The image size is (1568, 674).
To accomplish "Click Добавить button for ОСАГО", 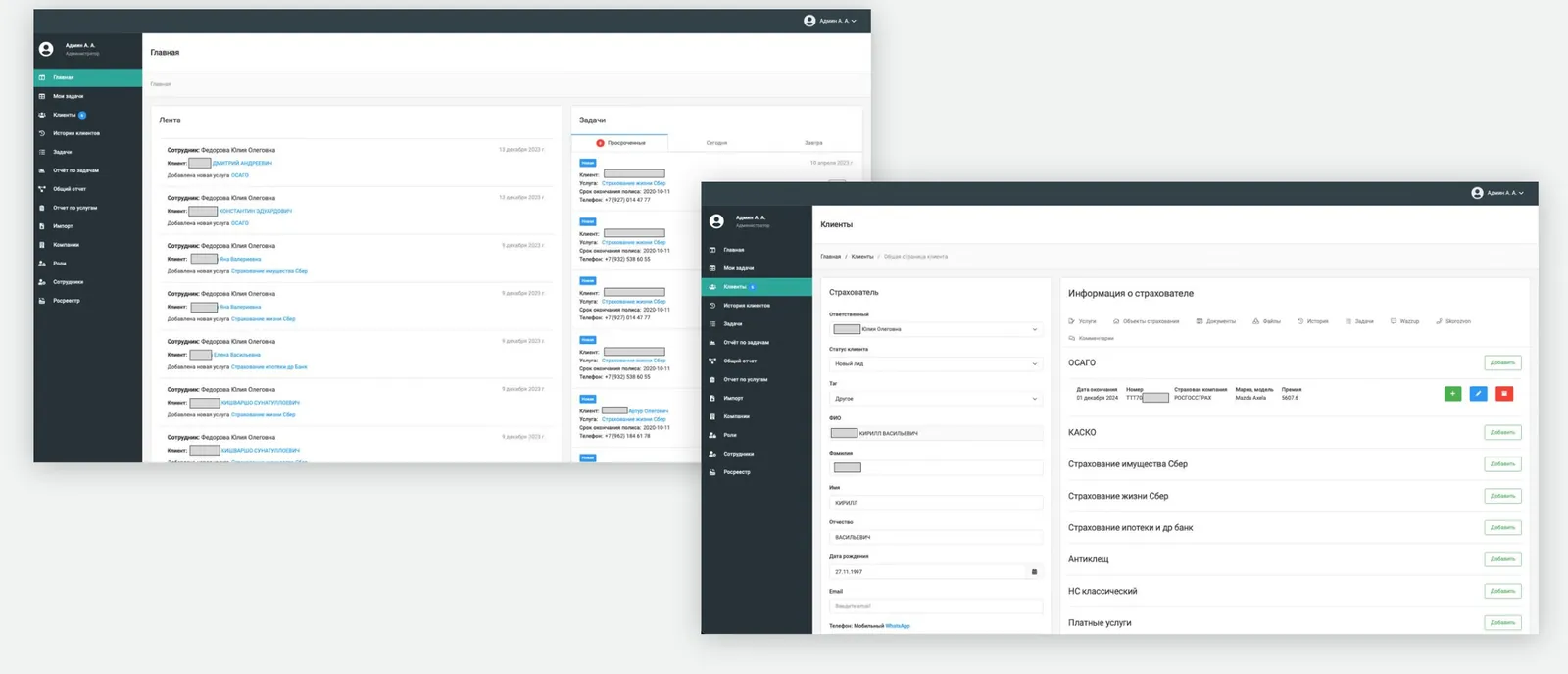I will (1502, 362).
